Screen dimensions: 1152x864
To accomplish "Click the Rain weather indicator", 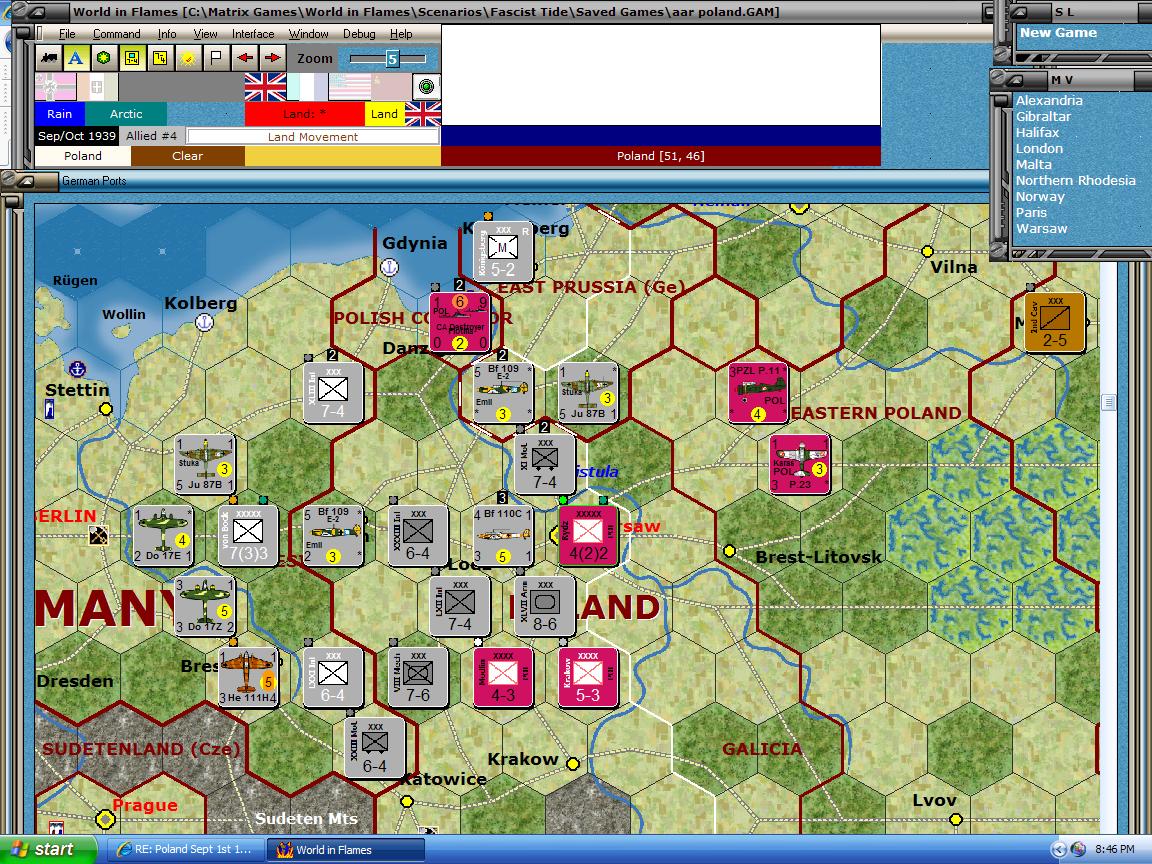I will 60,114.
